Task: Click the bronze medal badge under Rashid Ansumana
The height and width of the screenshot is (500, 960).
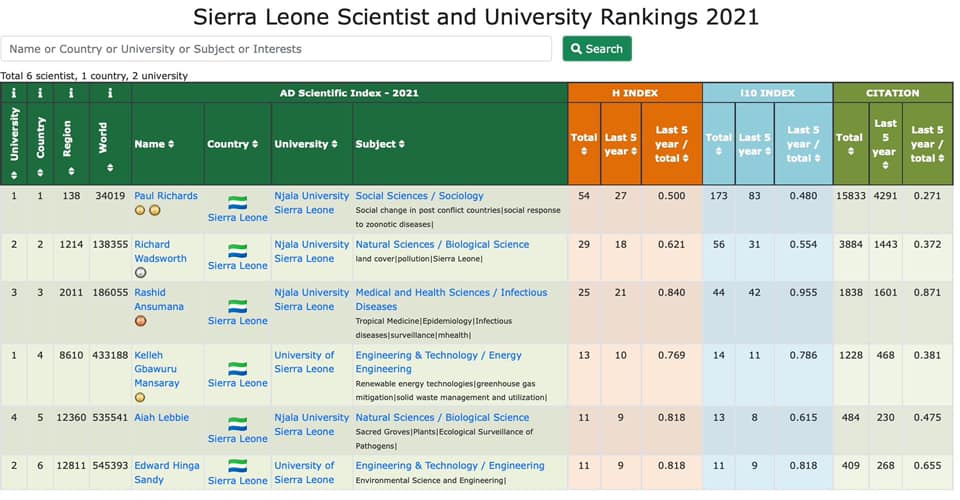Action: coord(140,321)
